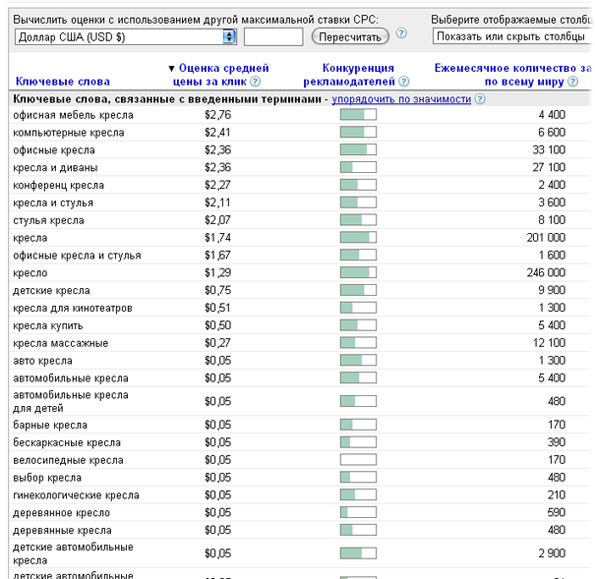
Task: Click search volume 12 100
Action: (x=549, y=343)
